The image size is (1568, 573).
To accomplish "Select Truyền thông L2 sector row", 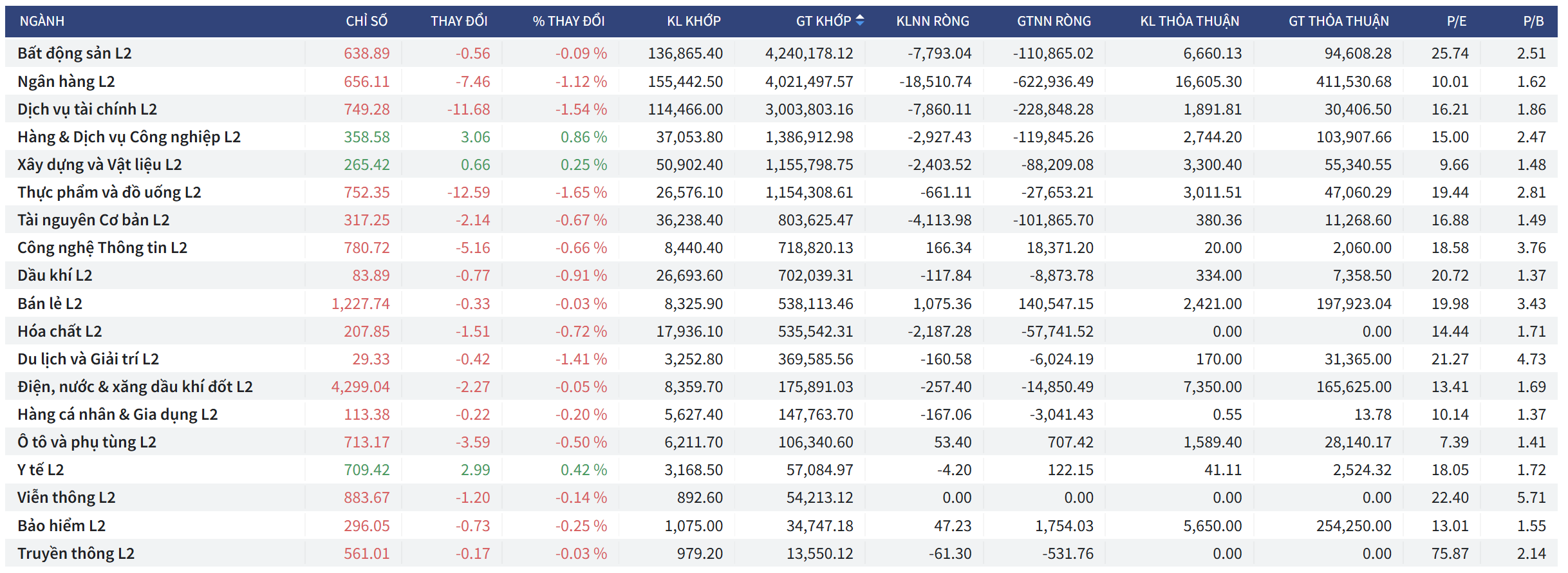I will click(76, 554).
